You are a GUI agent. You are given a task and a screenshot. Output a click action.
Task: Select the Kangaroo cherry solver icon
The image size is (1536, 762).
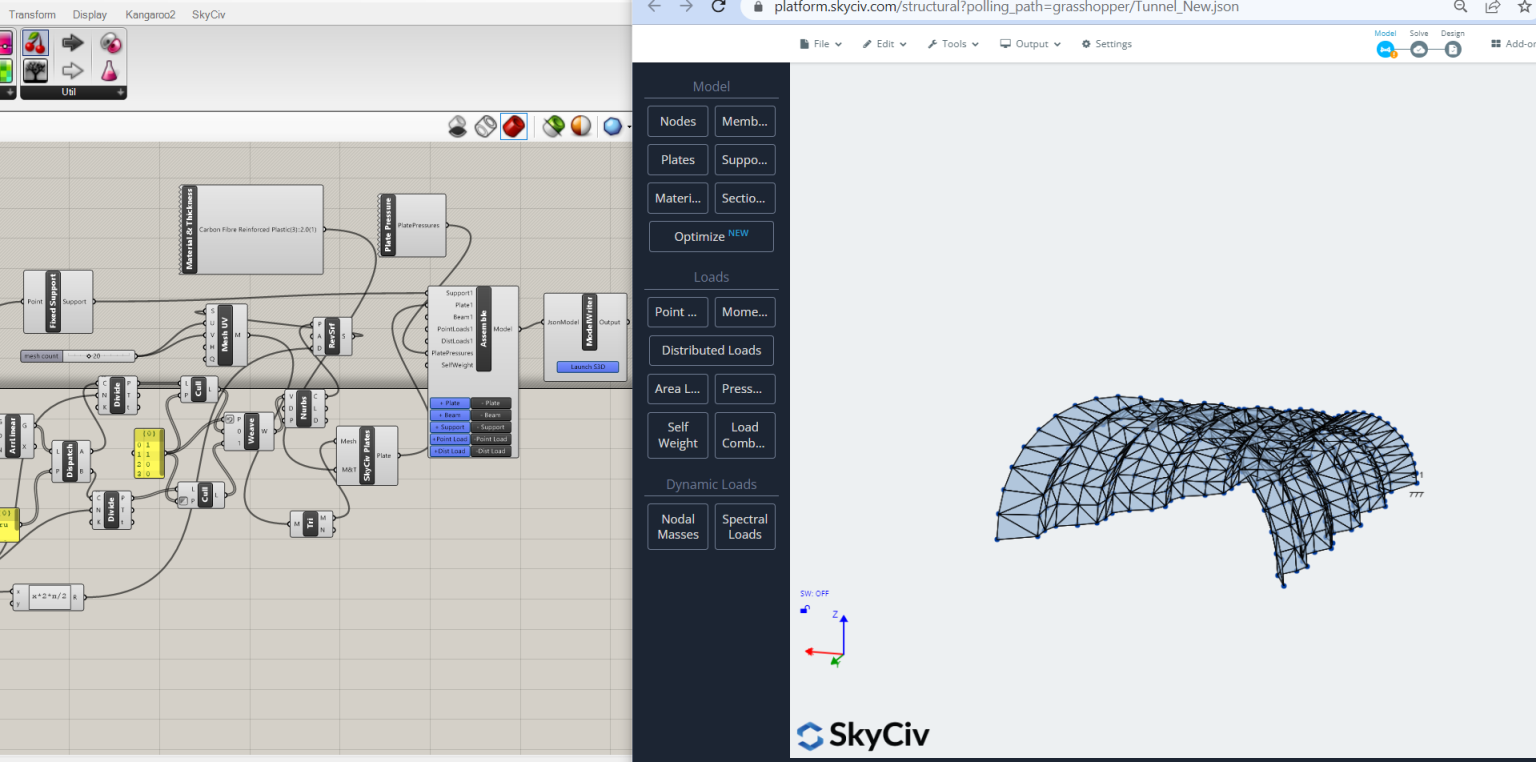[x=36, y=43]
